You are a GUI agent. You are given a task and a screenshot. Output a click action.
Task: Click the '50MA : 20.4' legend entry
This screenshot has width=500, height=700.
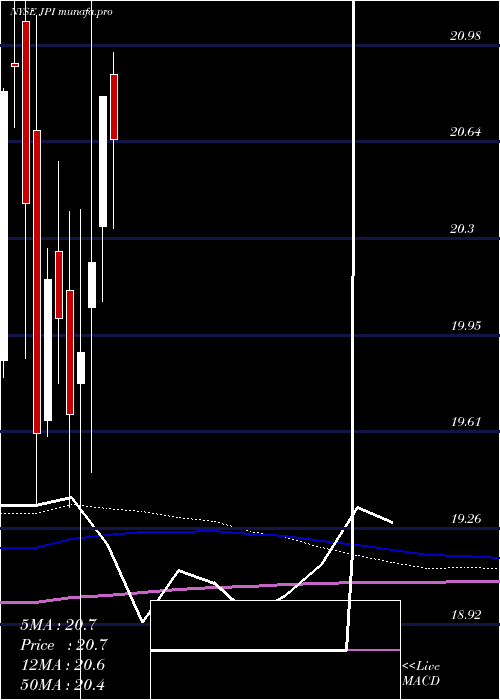[x=63, y=684]
